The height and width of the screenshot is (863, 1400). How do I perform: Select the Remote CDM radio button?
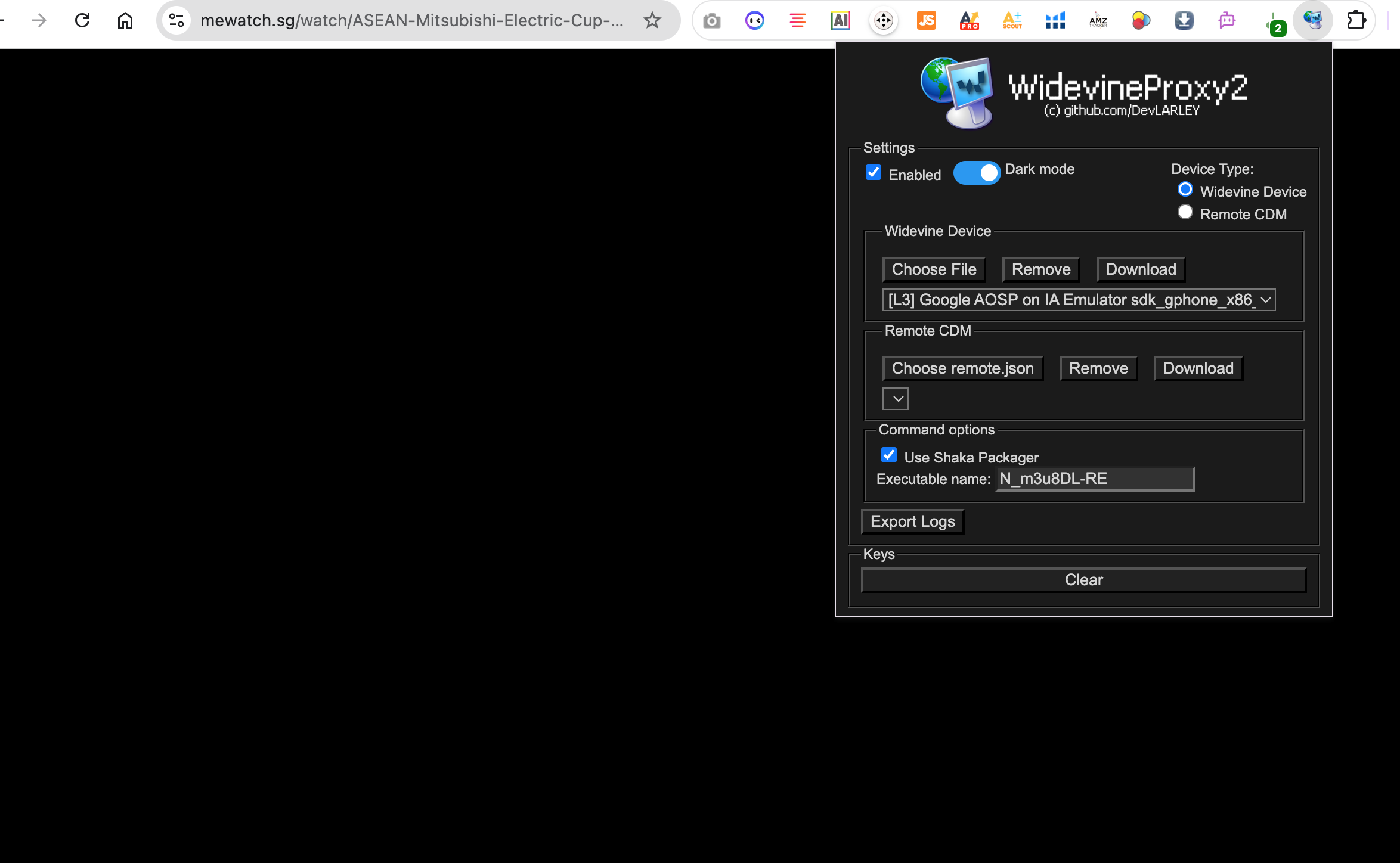click(1185, 212)
